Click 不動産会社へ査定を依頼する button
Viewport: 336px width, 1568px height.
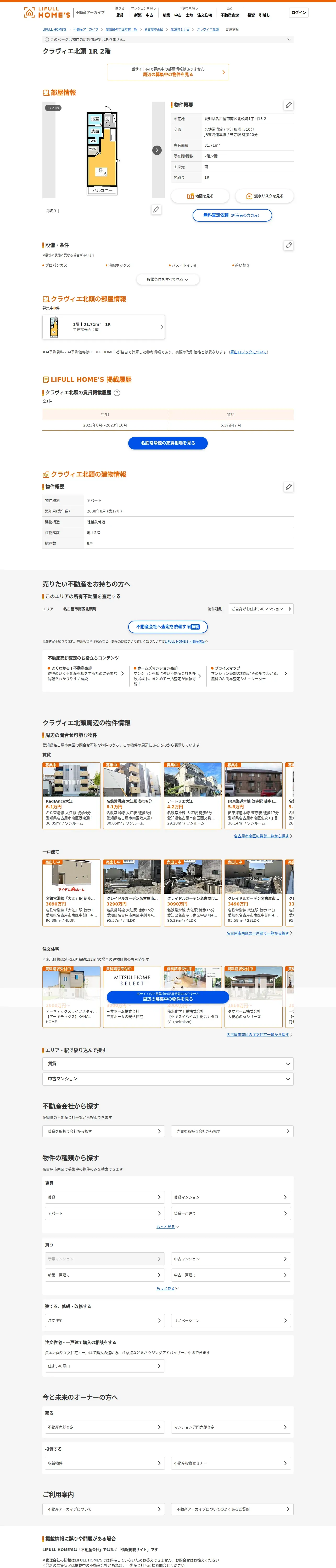tap(168, 627)
